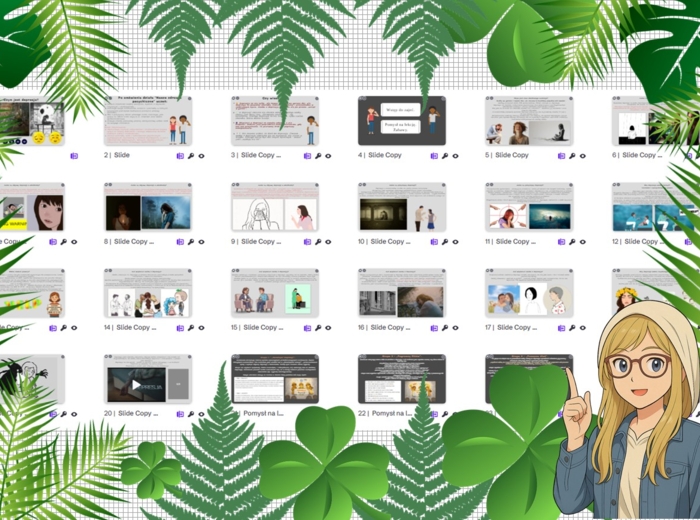Screen dimensions: 700x520
Task: Toggle the eye visibility icon for slide 8
Action: 201,242
